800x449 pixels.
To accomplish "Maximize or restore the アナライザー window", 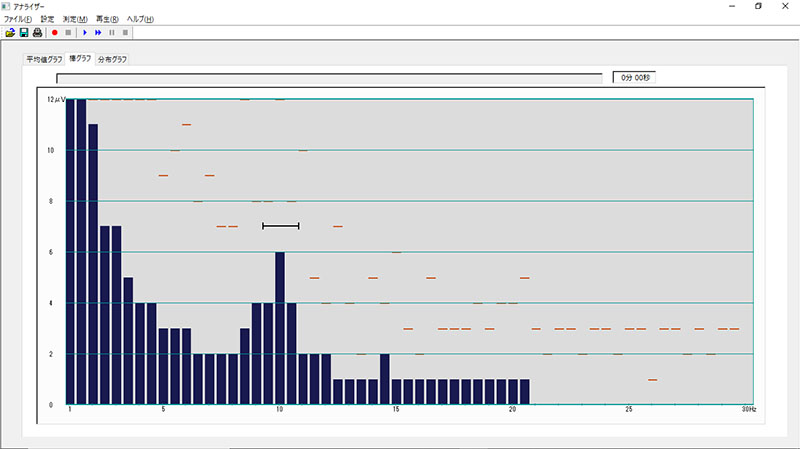I will click(x=758, y=6).
